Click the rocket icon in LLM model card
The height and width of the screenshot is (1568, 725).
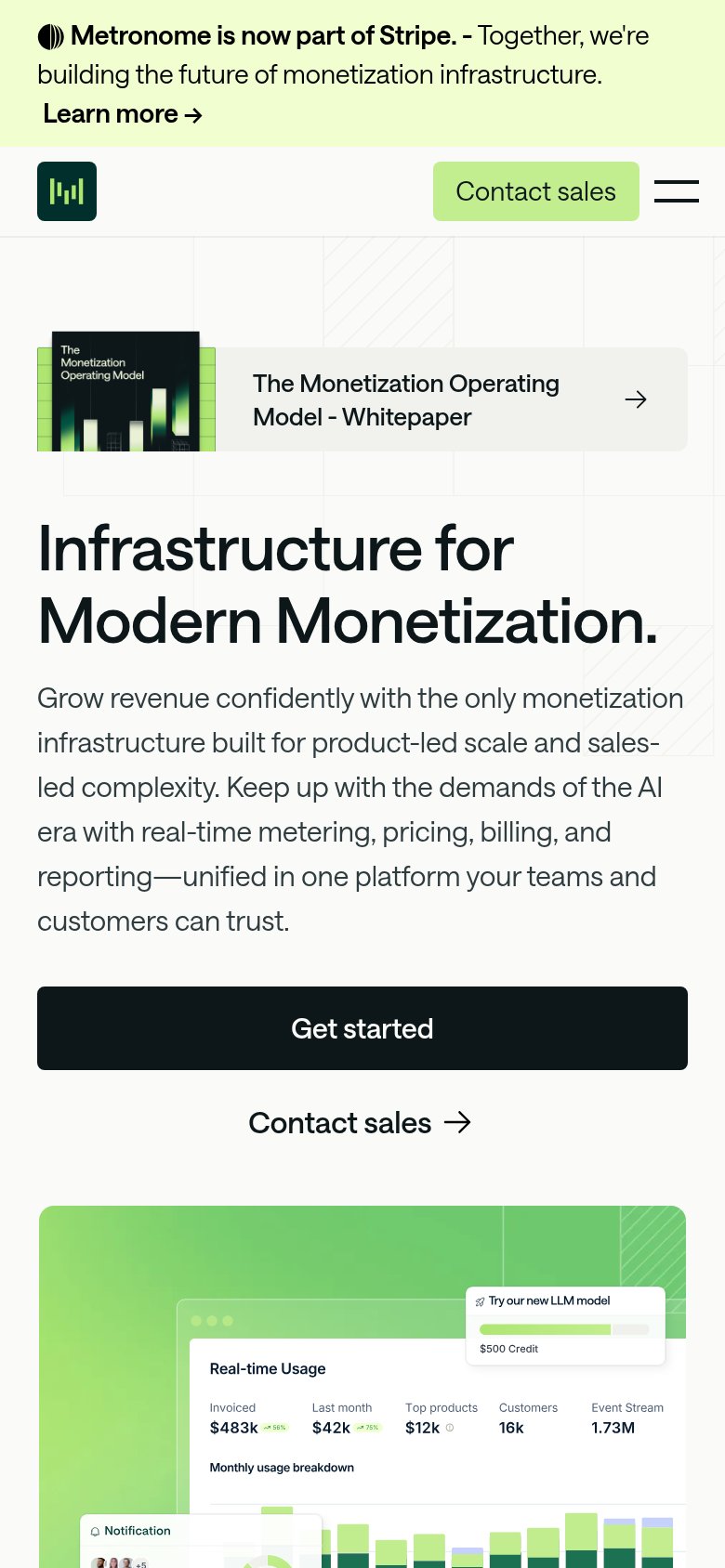coord(481,1301)
